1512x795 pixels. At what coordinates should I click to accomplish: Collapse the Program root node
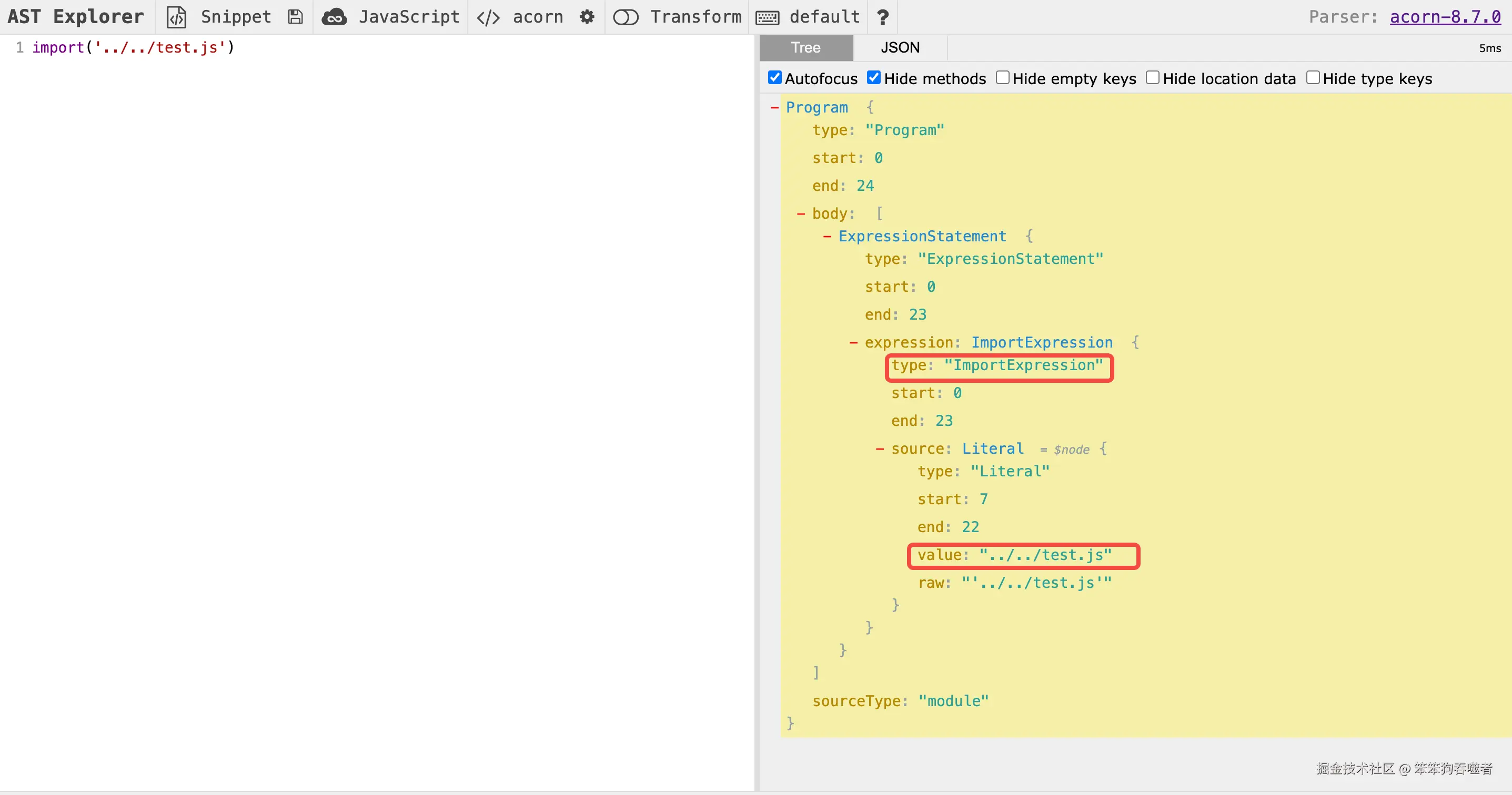coord(774,107)
